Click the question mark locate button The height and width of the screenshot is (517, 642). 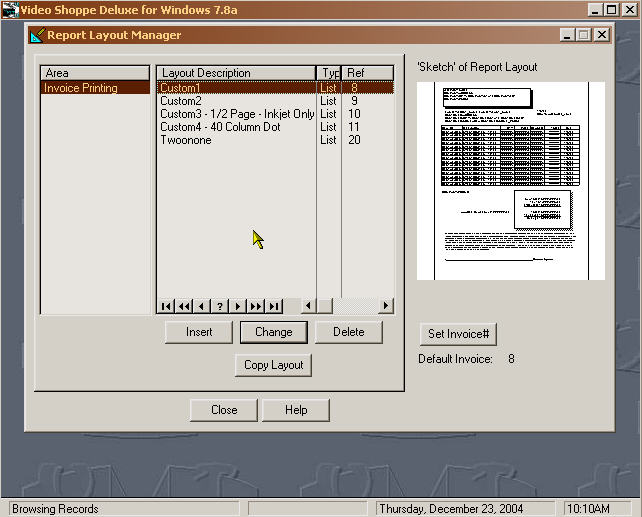220,306
